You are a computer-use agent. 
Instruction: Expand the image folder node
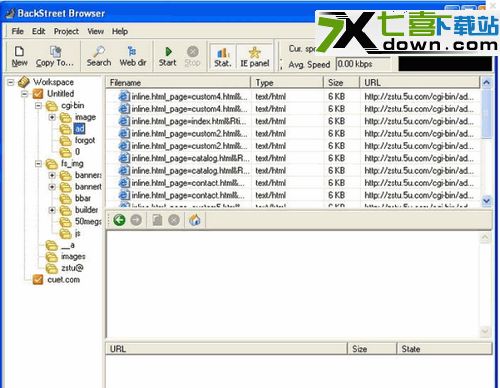52,117
